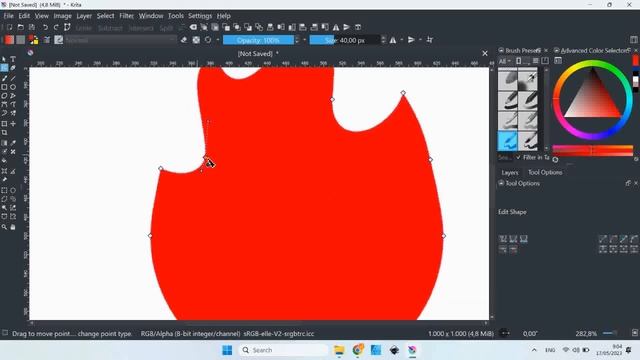The width and height of the screenshot is (640, 360).
Task: Click the Search box on taskbar
Action: click(x=283, y=350)
